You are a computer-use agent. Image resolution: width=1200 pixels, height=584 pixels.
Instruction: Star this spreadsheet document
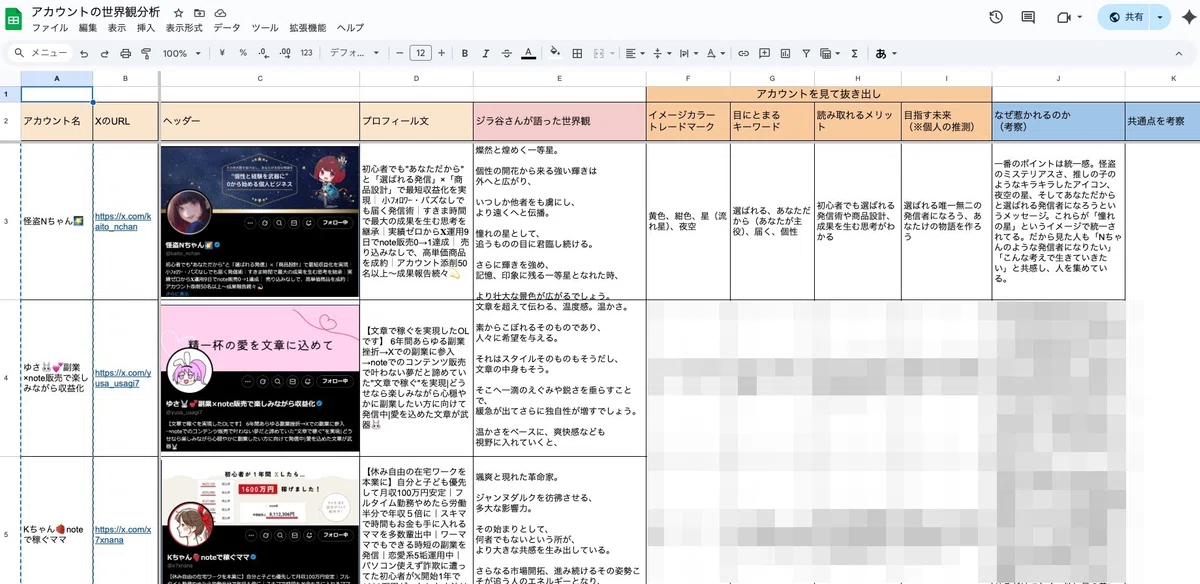178,12
